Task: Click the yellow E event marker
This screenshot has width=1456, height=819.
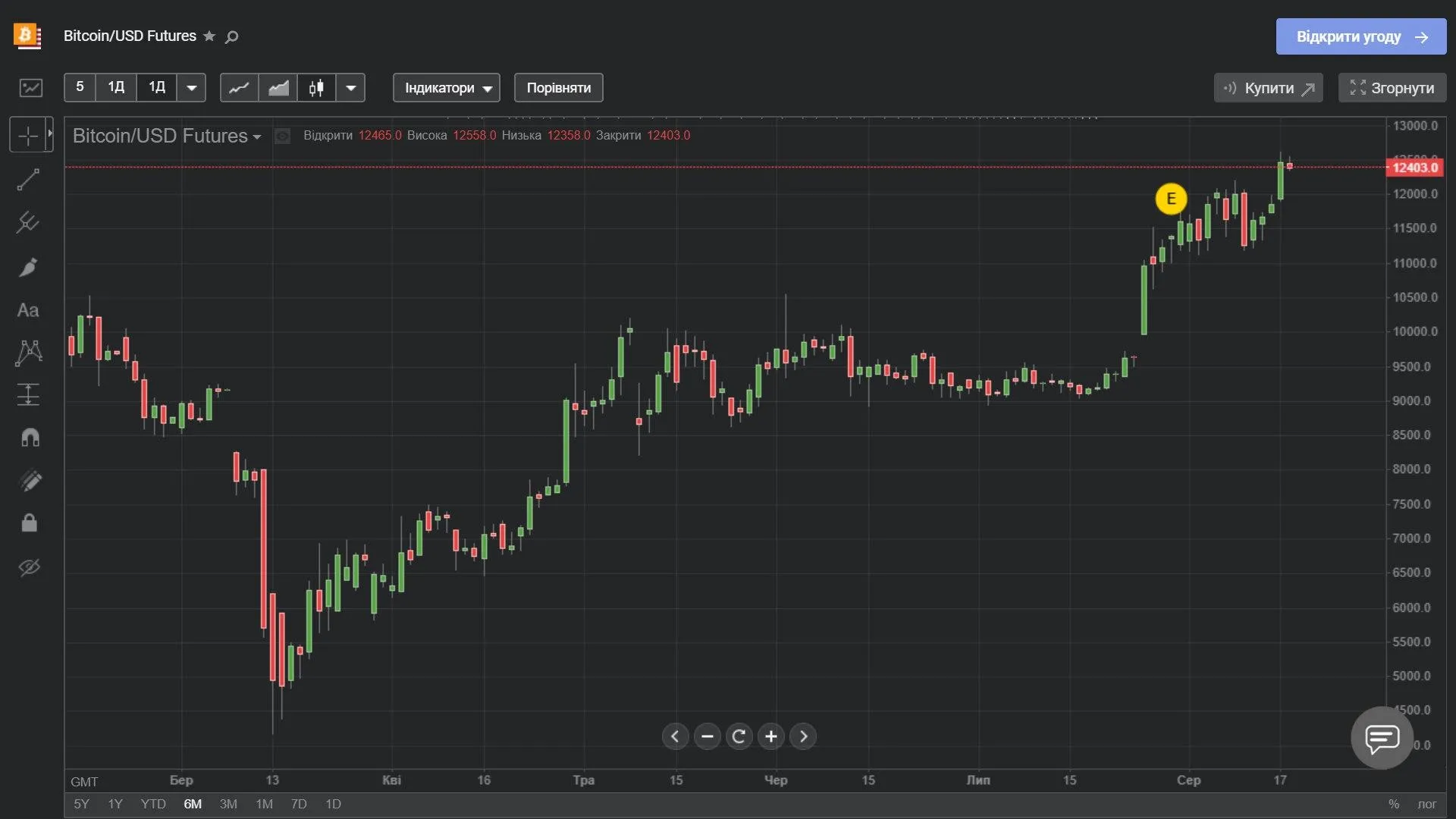Action: 1171,199
